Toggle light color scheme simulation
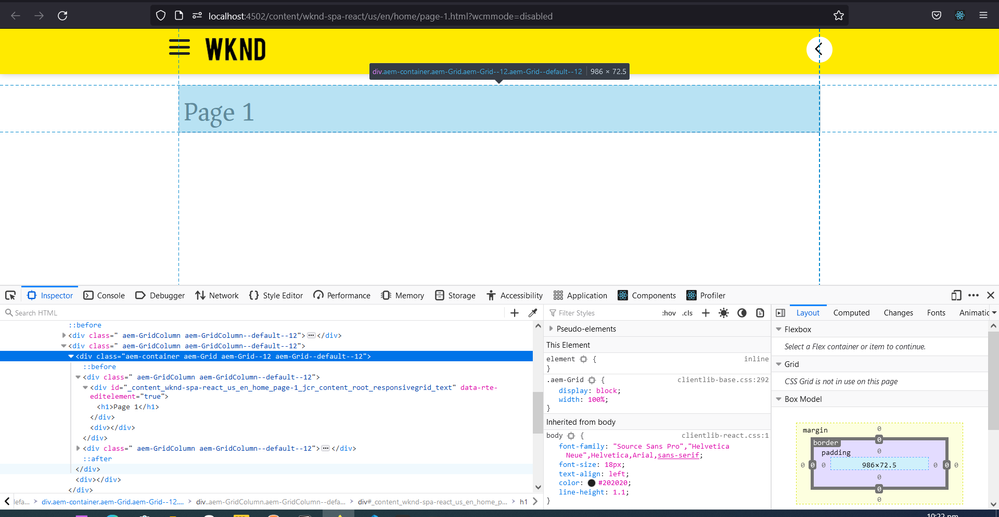The height and width of the screenshot is (517, 999). 723,313
